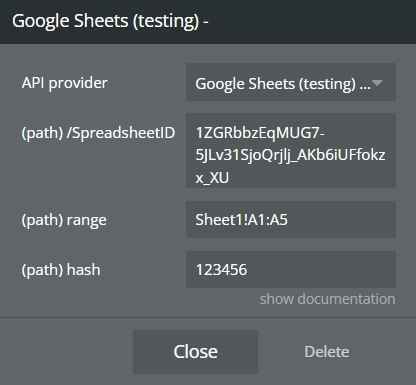Click the (path) /SpreadsheetID label

[x=98, y=133]
